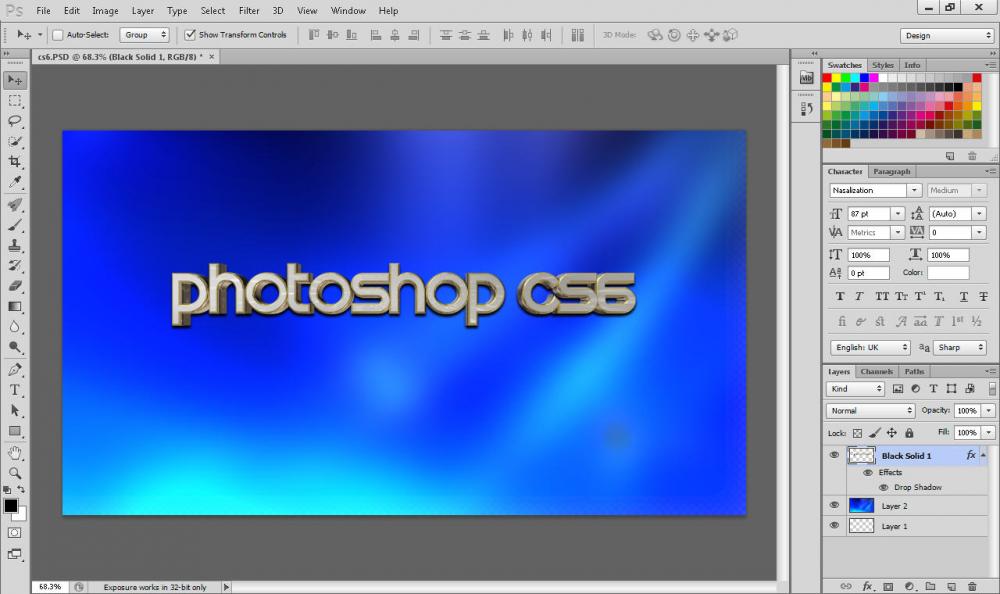Close the cs6.PSD document tab
Image resolution: width=1000 pixels, height=594 pixels.
[x=212, y=57]
